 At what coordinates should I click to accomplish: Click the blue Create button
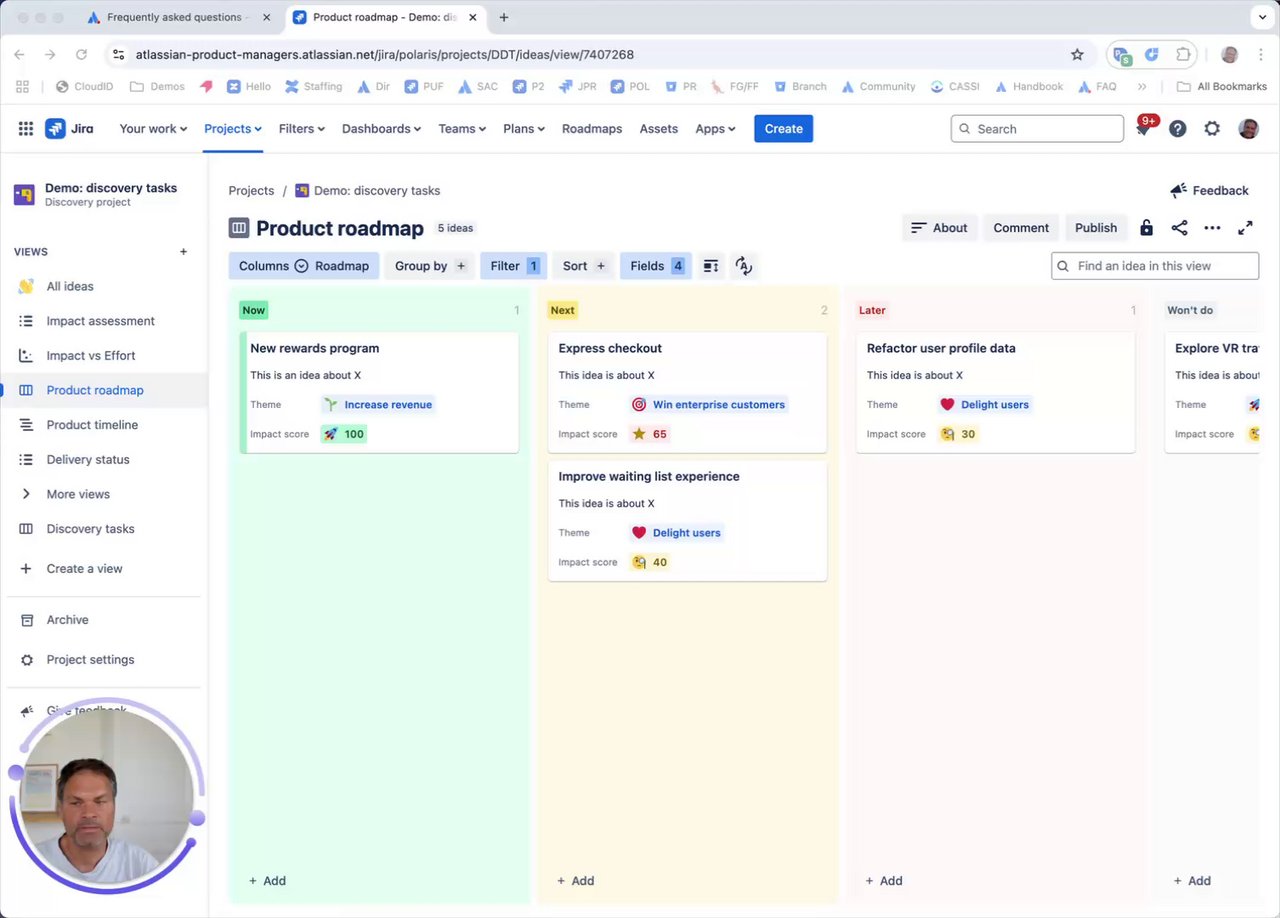point(783,128)
